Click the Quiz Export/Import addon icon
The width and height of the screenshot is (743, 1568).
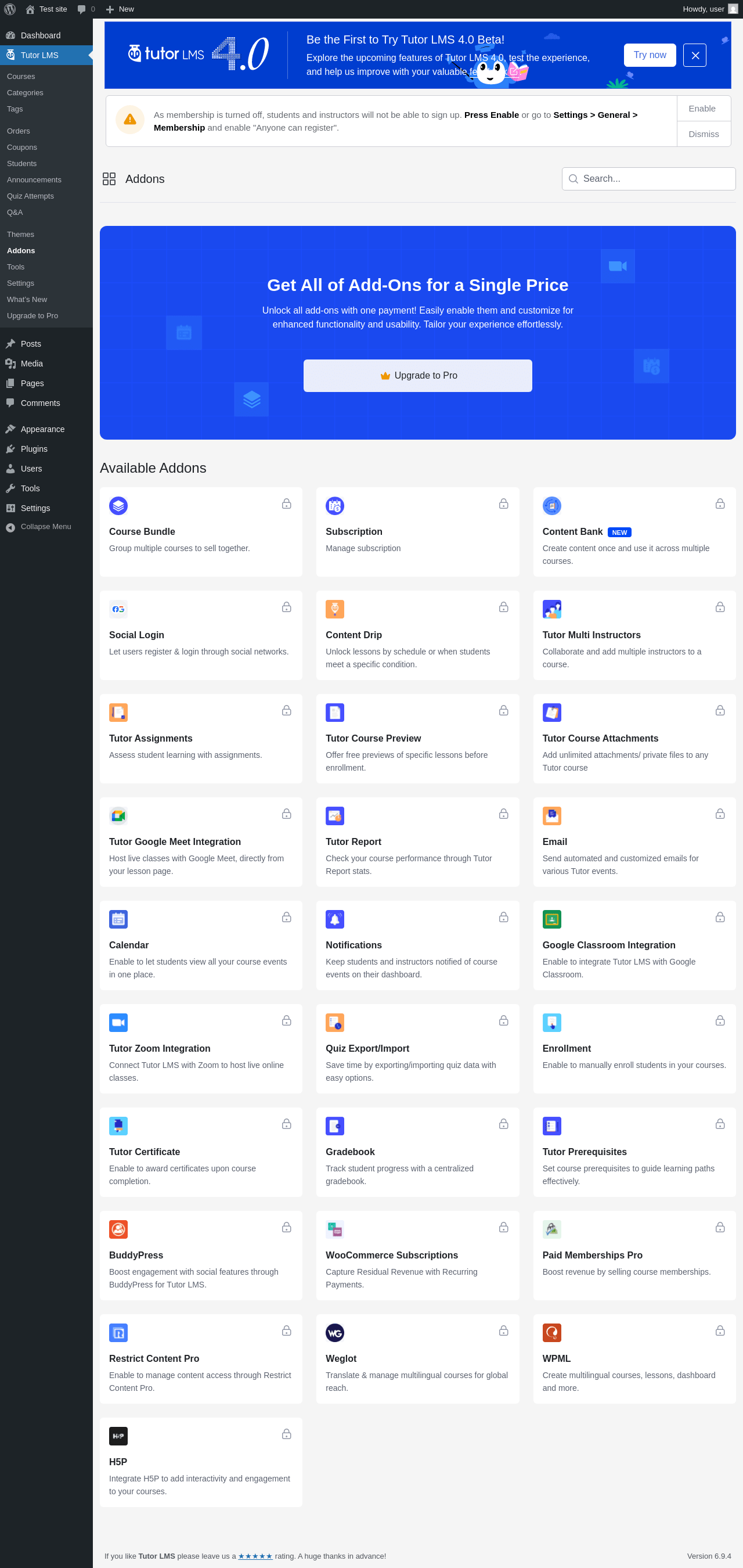click(335, 1023)
